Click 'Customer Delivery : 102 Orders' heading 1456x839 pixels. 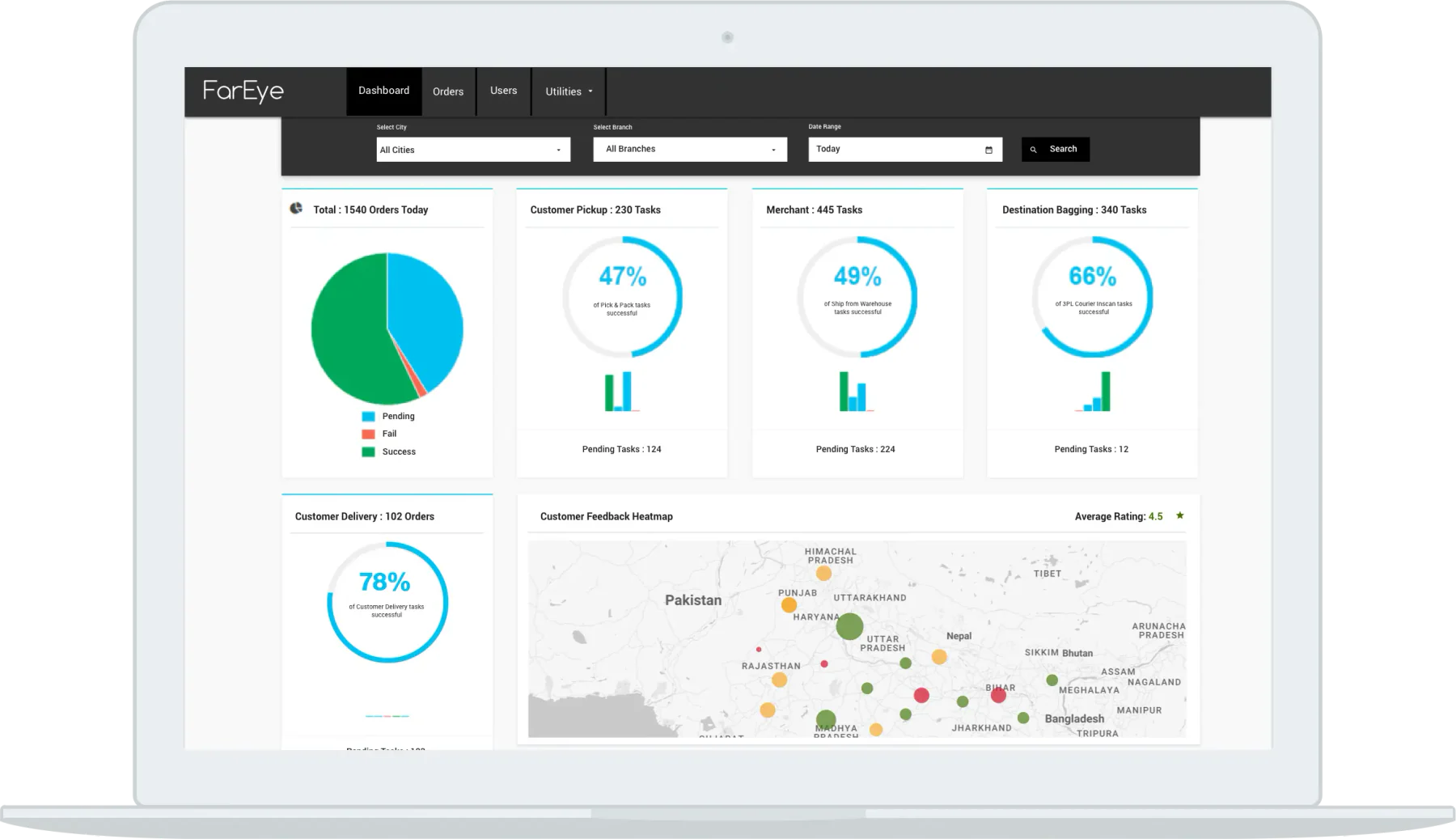(x=364, y=516)
